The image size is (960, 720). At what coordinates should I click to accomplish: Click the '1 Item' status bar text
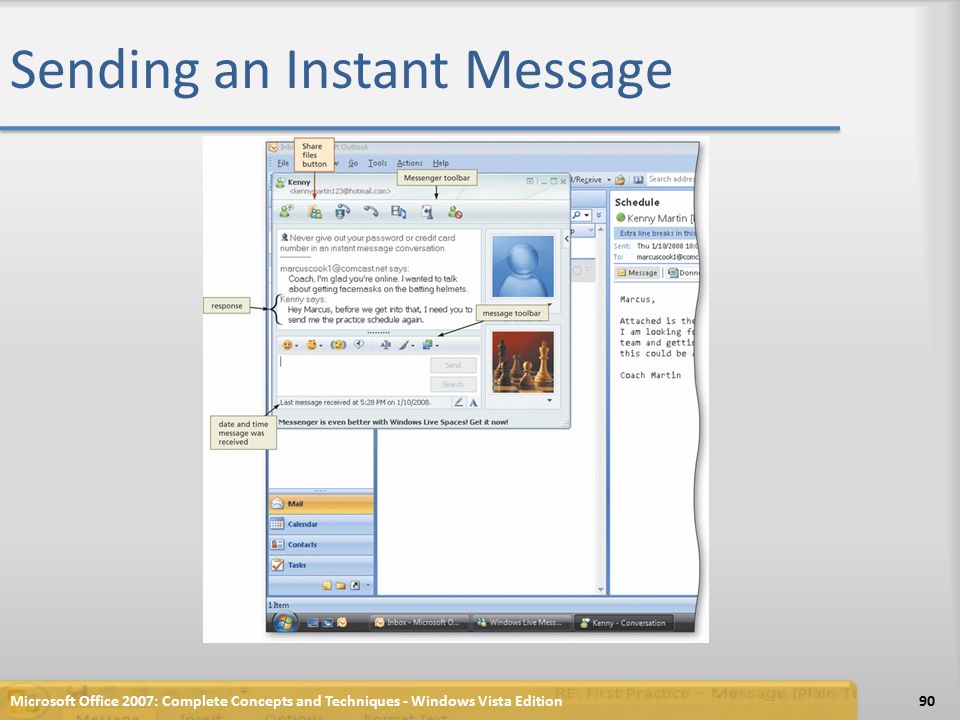coord(279,605)
